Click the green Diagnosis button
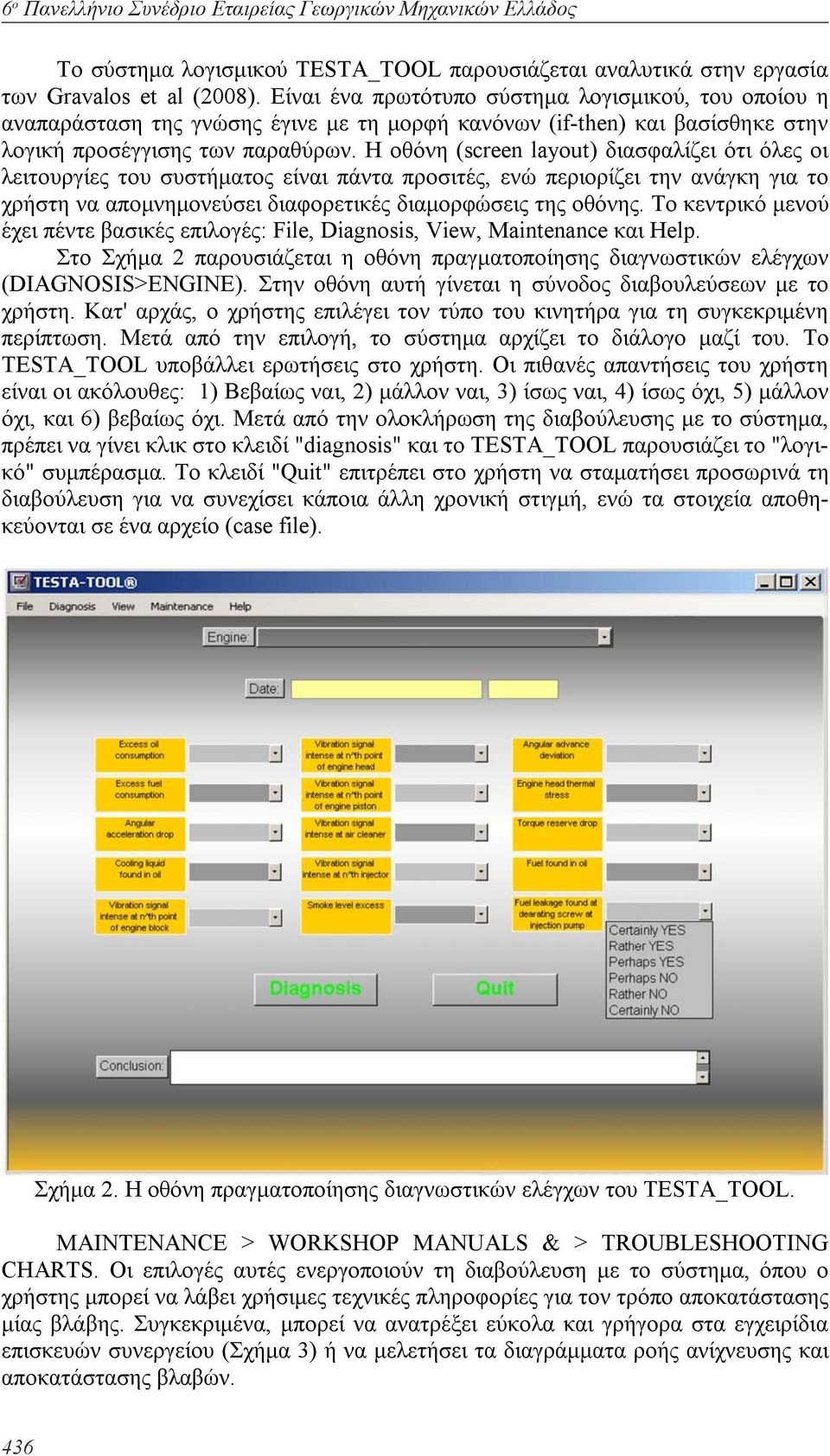The height and width of the screenshot is (1456, 830). pos(316,989)
